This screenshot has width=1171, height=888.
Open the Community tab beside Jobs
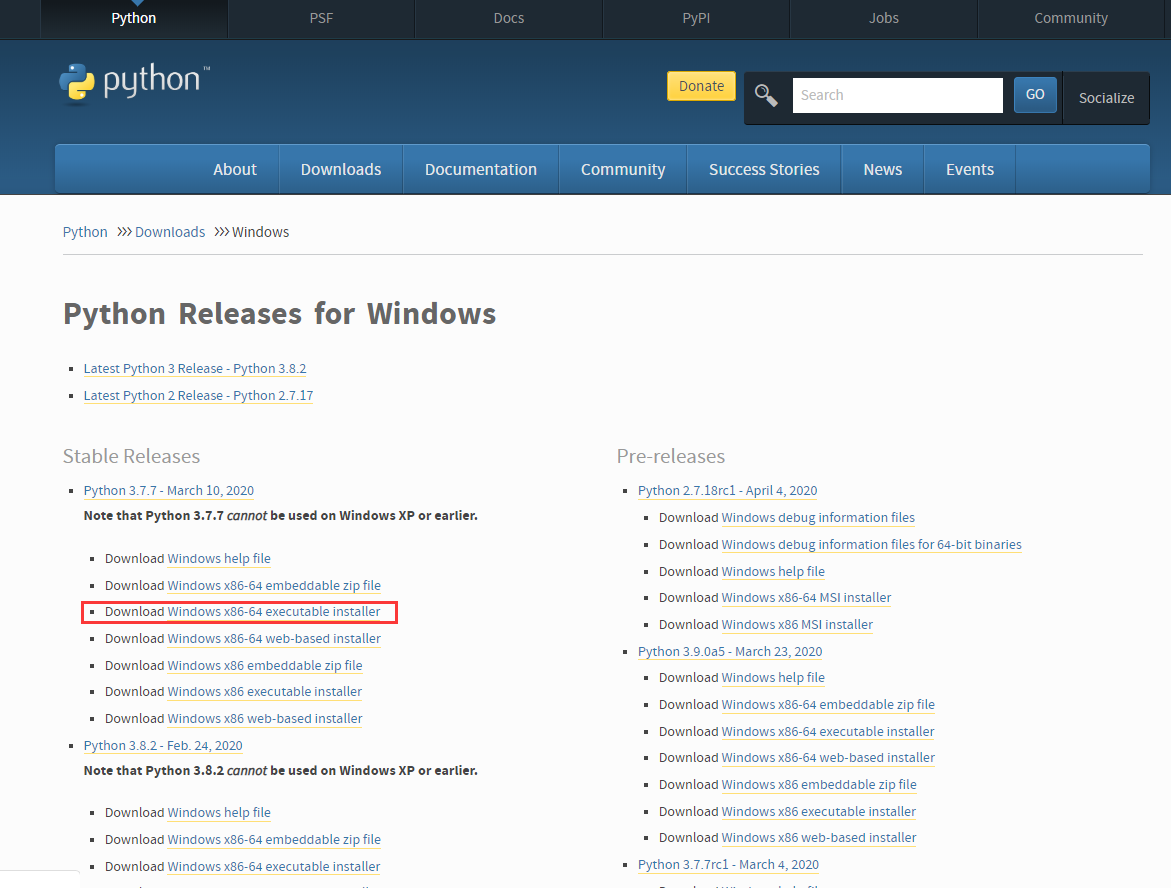coord(1071,18)
